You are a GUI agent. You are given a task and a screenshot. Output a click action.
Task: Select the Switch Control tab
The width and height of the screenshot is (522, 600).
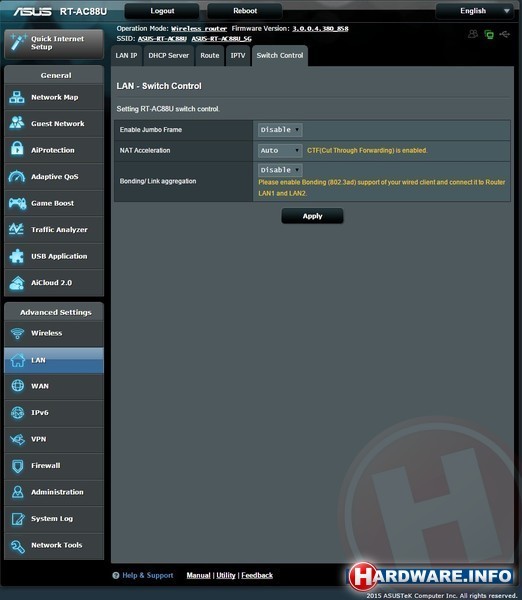coord(280,55)
